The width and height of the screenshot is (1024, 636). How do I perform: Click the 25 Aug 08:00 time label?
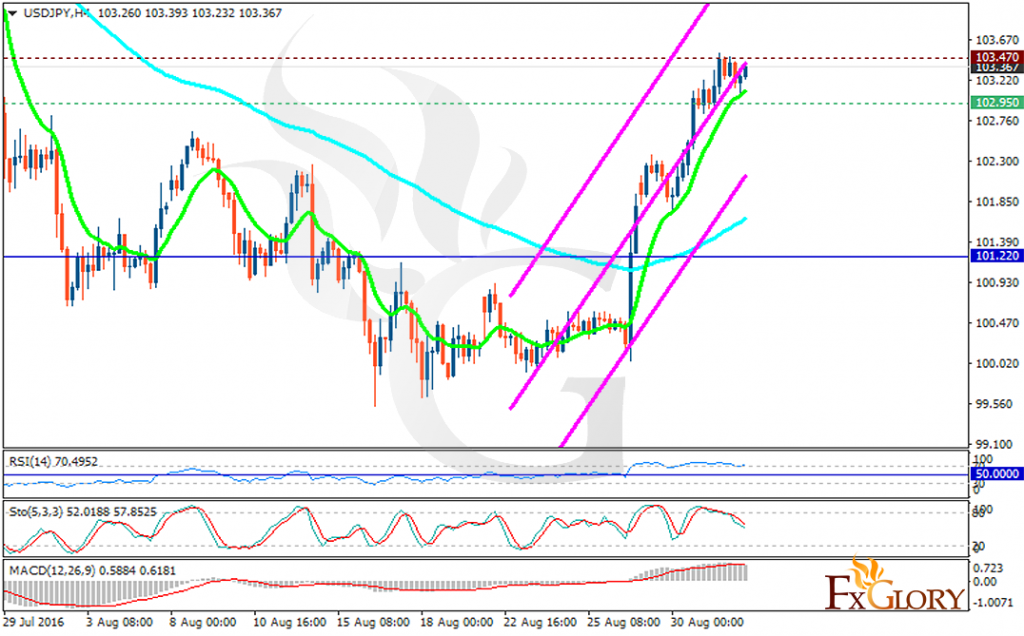point(624,622)
